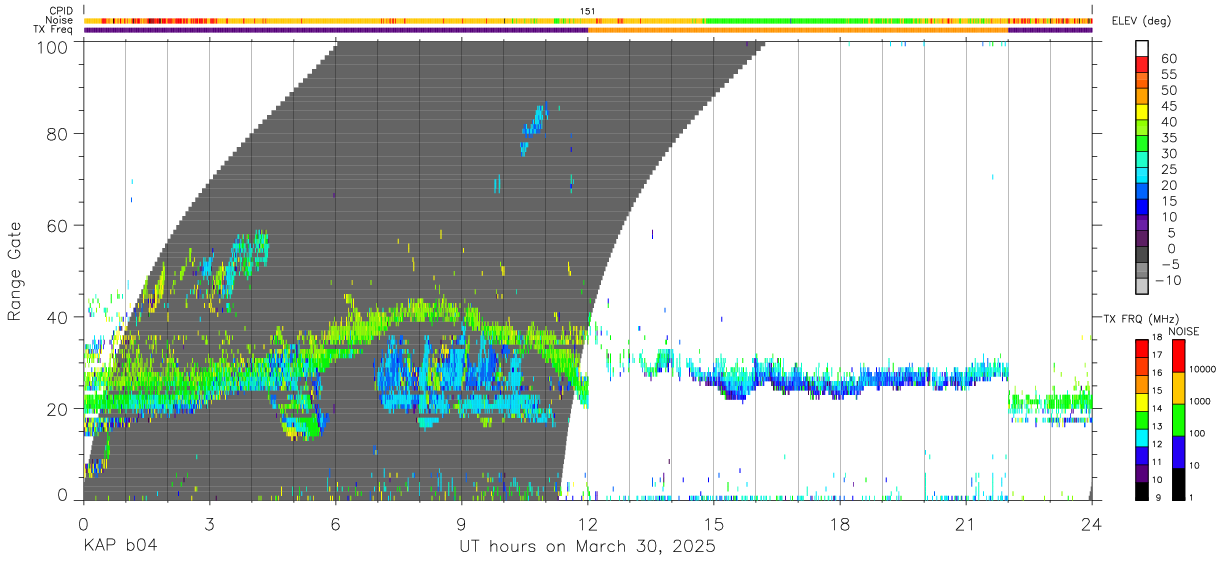This screenshot has width=1228, height=567.
Task: Click the CPID value 151
Action: click(587, 11)
